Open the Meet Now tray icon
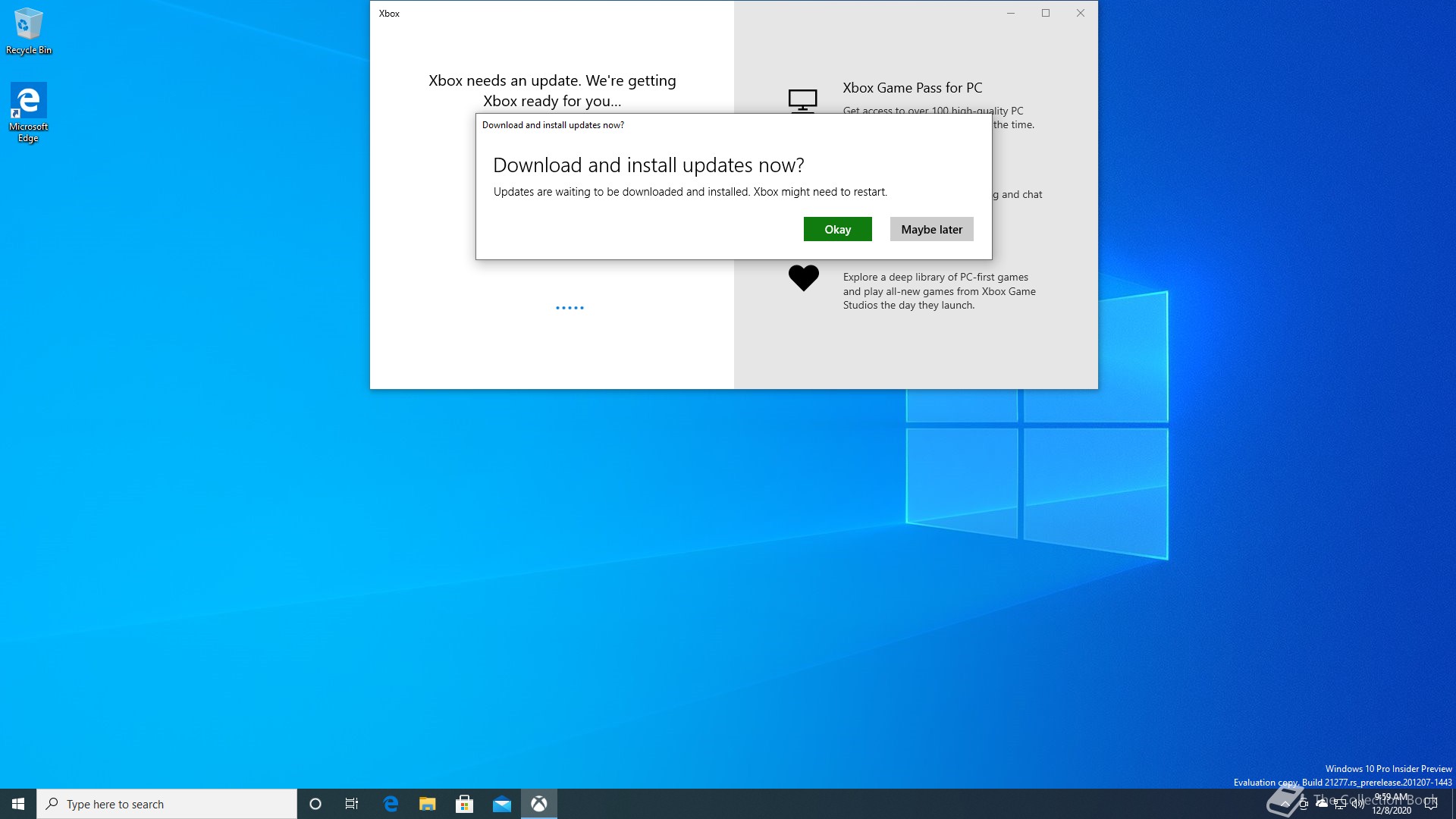 (x=1304, y=804)
